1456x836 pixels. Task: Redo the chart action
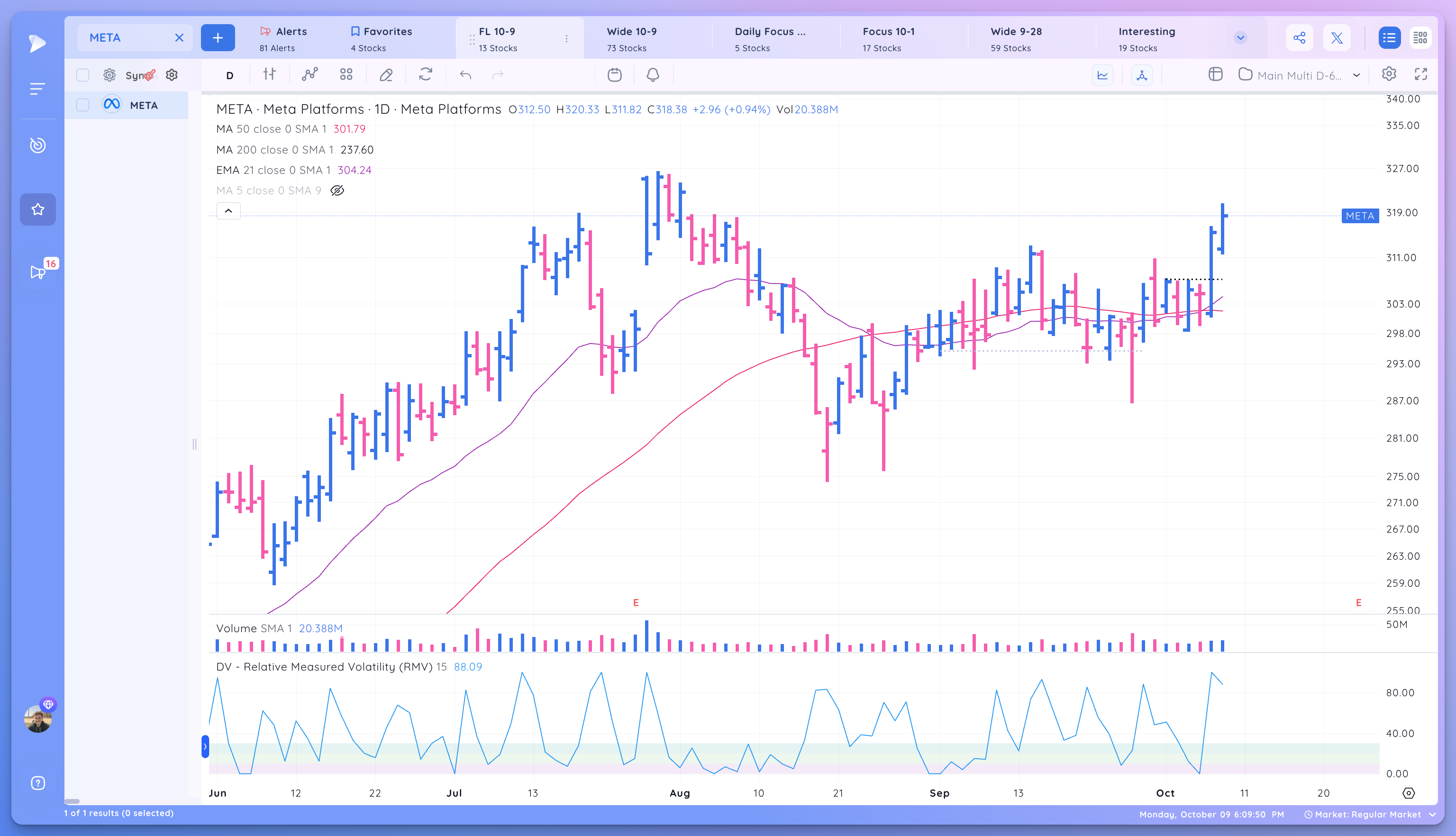pos(498,75)
